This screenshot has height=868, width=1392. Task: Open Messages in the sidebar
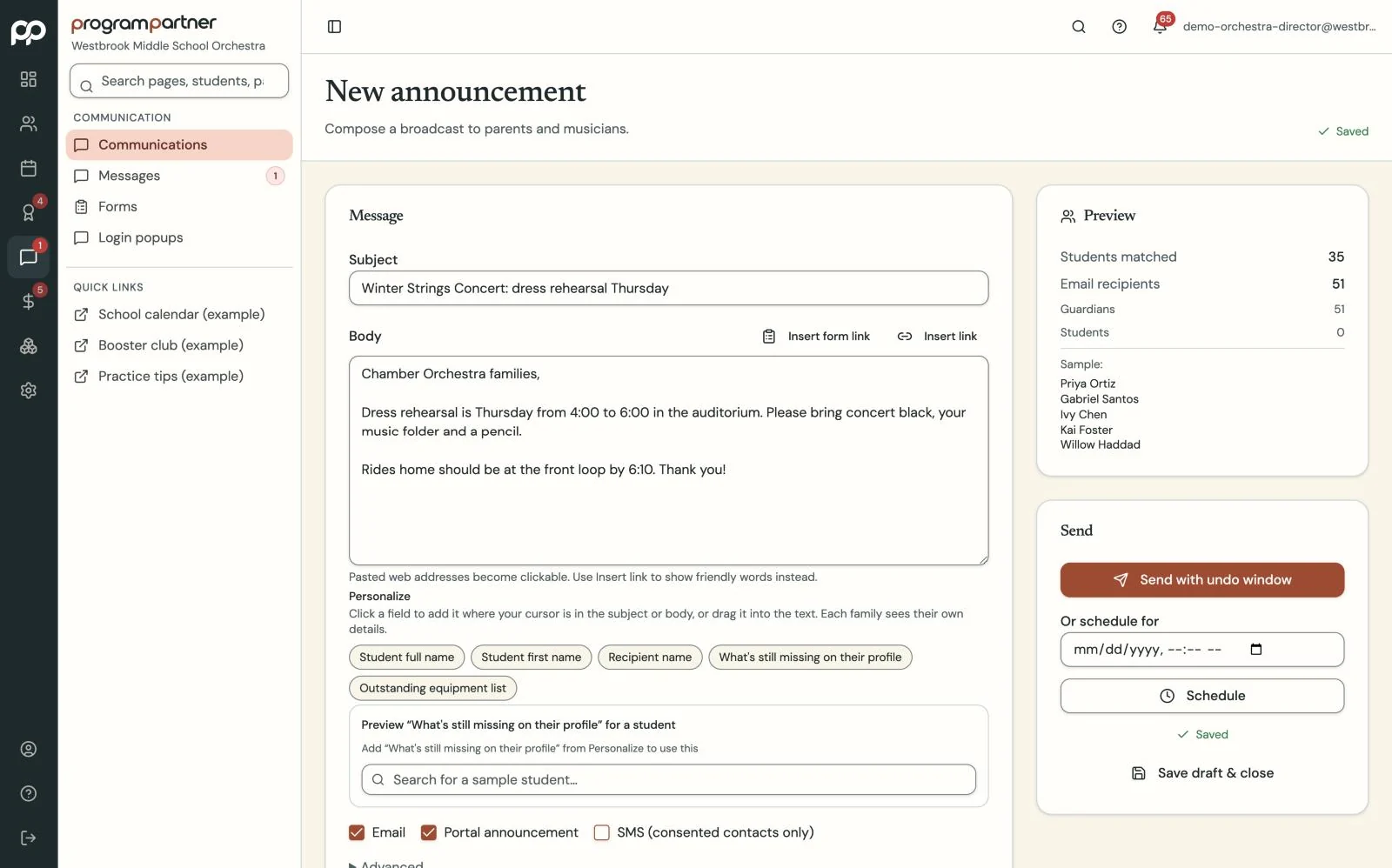(179, 176)
